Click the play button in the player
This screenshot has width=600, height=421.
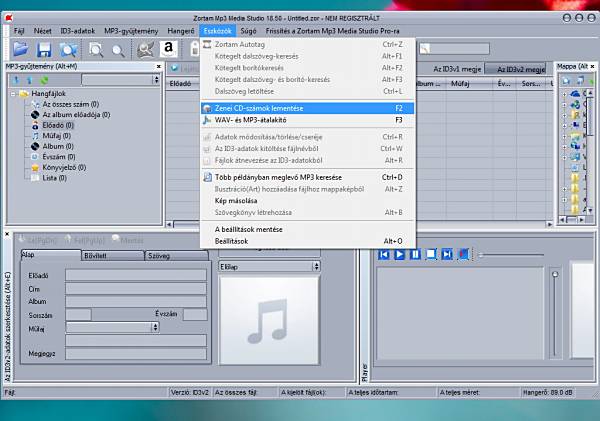pyautogui.click(x=399, y=254)
